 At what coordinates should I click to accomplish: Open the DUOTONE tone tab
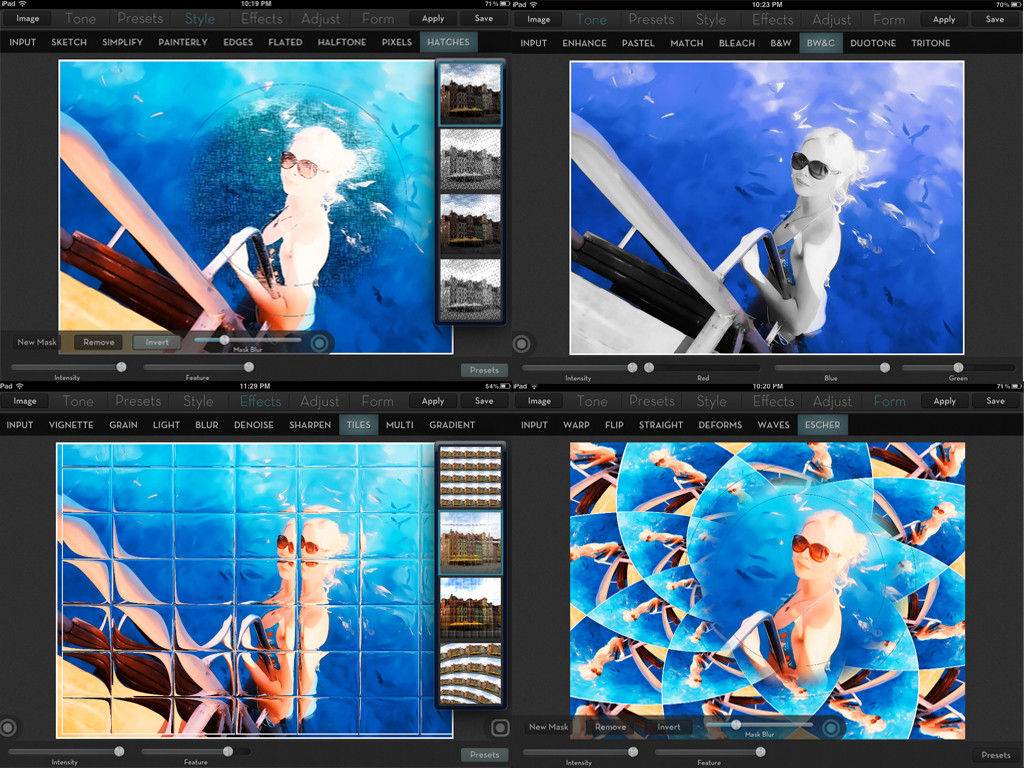[872, 43]
